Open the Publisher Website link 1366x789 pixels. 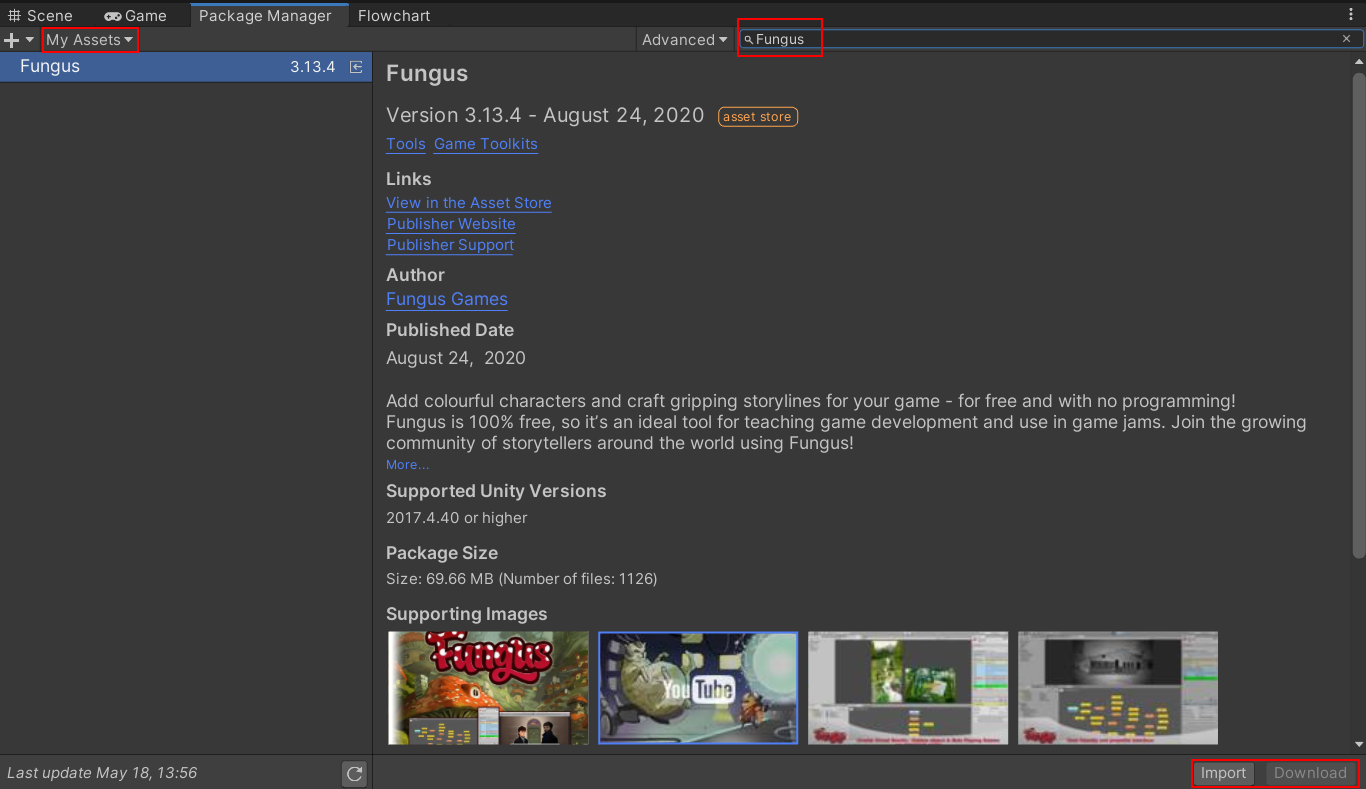(x=451, y=224)
